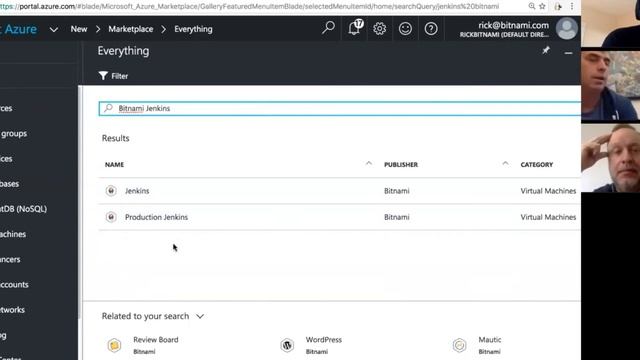Viewport: 640px width, 360px height.
Task: Click the WordPress logo icon
Action: (287, 345)
